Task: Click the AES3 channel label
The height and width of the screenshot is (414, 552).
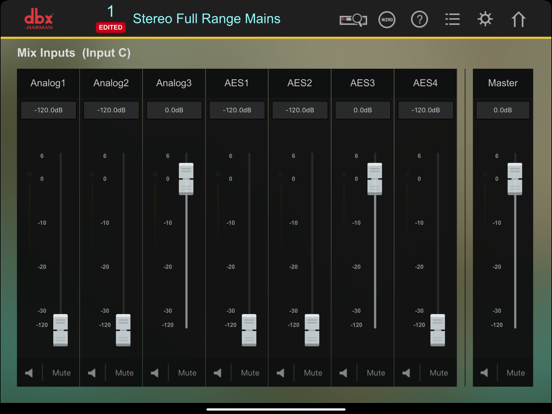Action: 362,83
